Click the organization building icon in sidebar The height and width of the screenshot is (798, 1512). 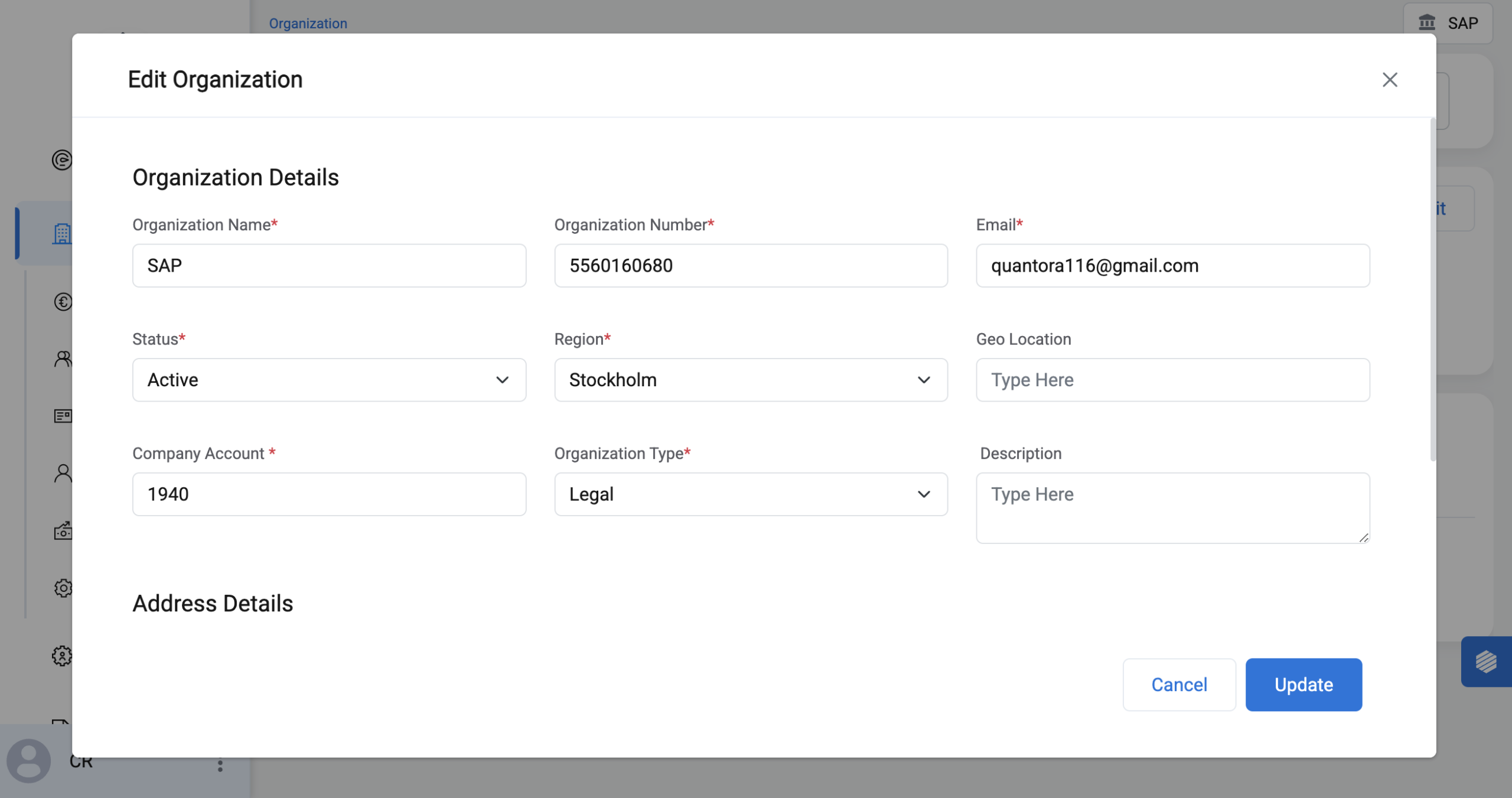61,234
